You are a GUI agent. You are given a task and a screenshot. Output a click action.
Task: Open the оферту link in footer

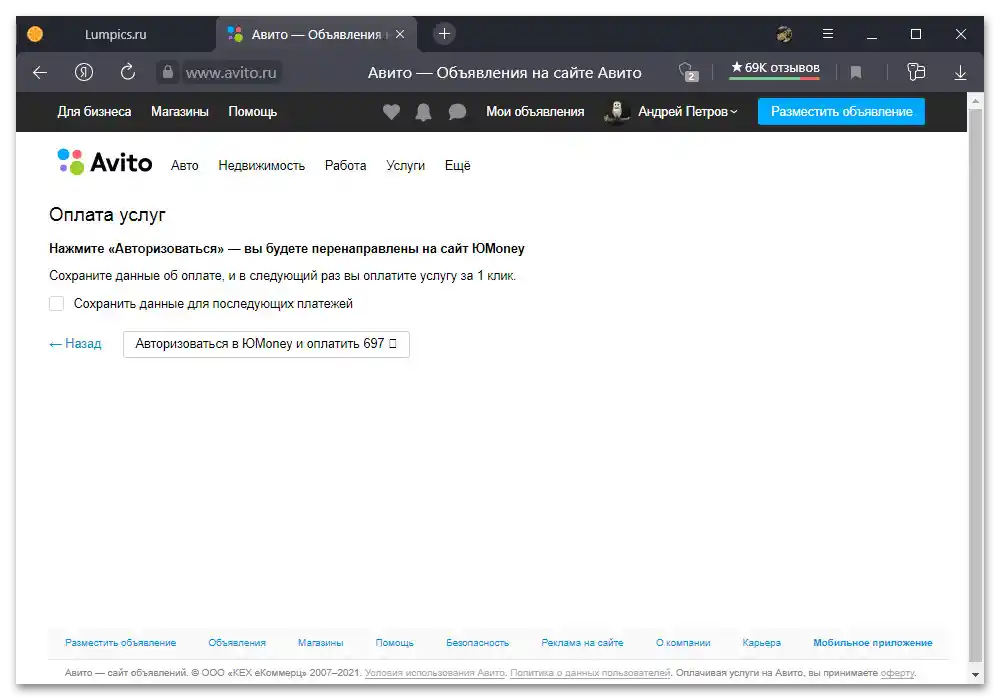click(897, 673)
